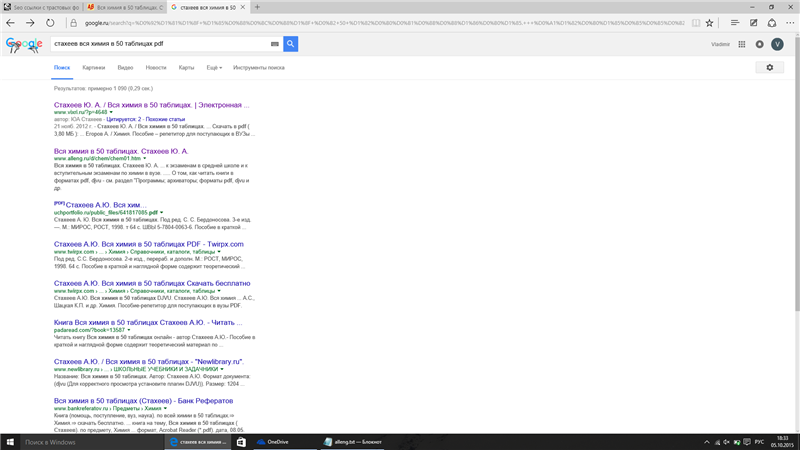Click 'Цитируется: 2' link

click(x=123, y=119)
